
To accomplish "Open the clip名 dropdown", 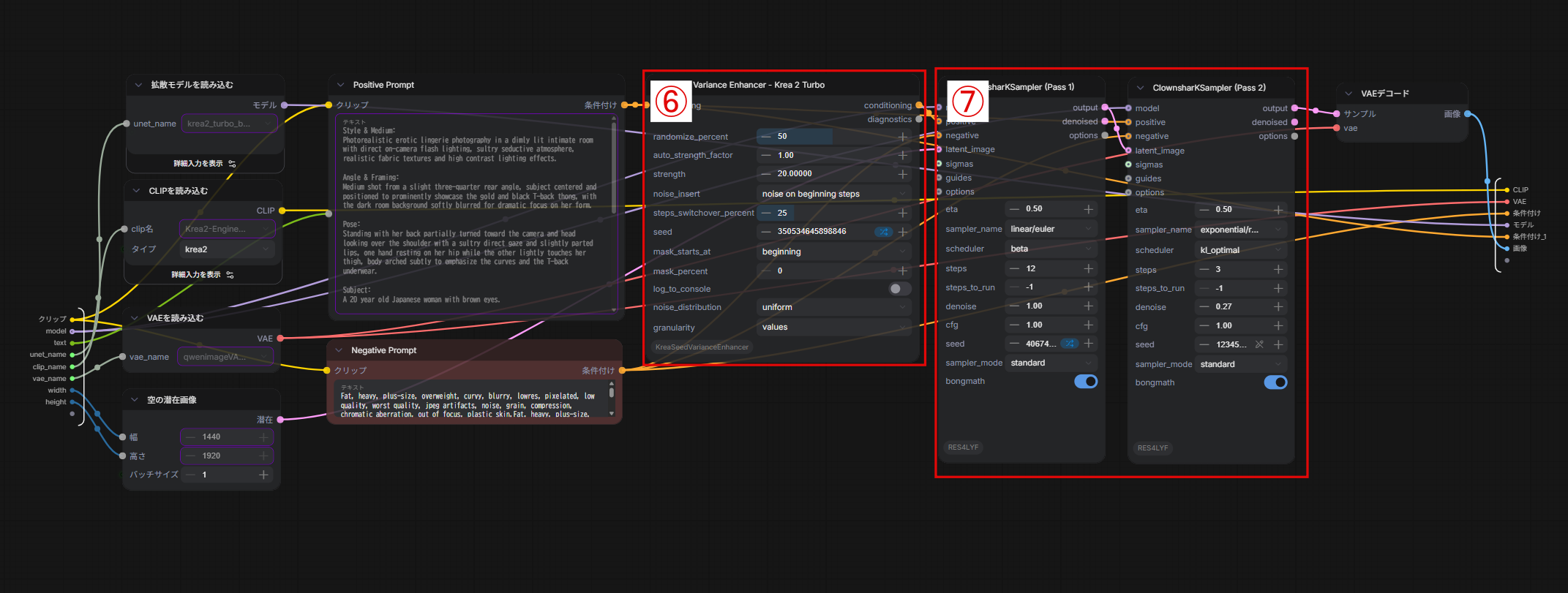I will coord(227,229).
